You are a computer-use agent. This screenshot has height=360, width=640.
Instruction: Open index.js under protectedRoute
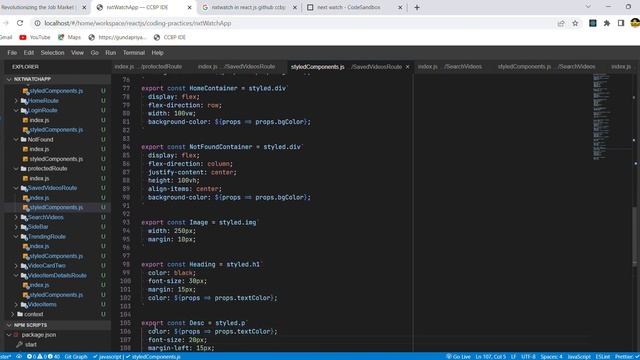click(39, 178)
